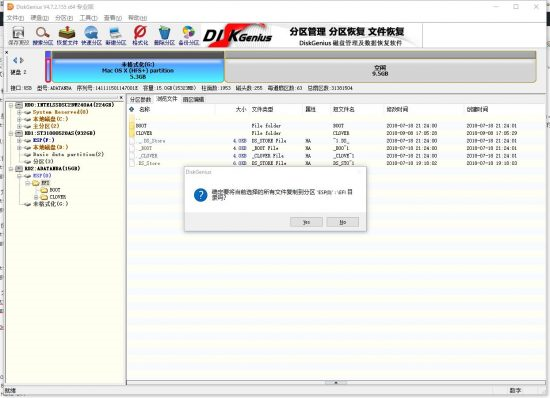Click the EFI folder icon in tree

36,183
